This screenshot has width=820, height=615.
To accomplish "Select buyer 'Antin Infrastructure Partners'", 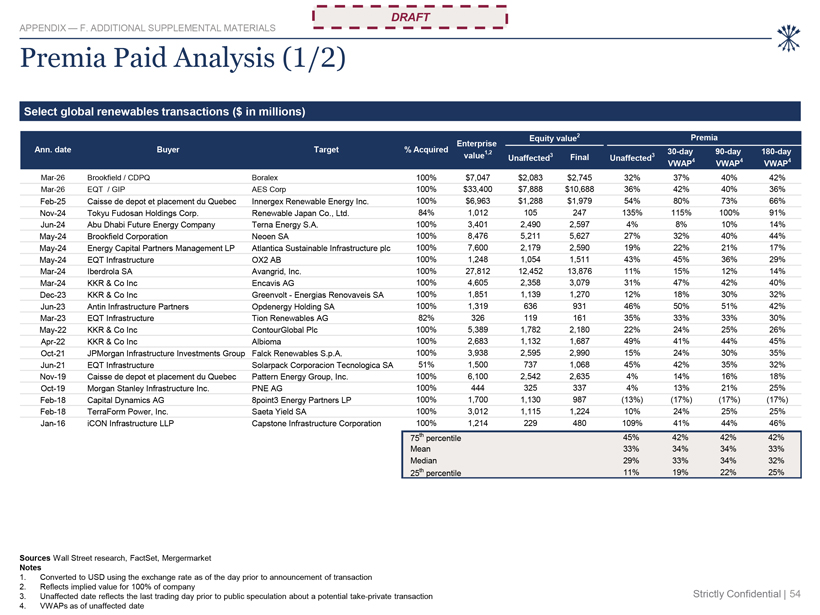I will point(138,306).
